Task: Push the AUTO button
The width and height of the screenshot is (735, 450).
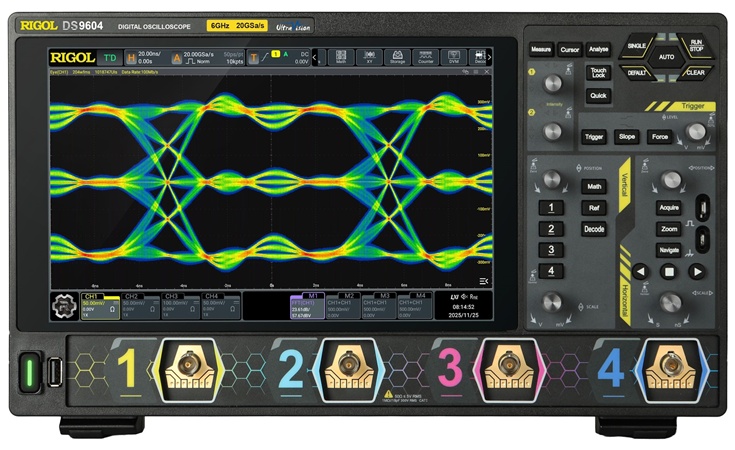Action: tap(667, 57)
